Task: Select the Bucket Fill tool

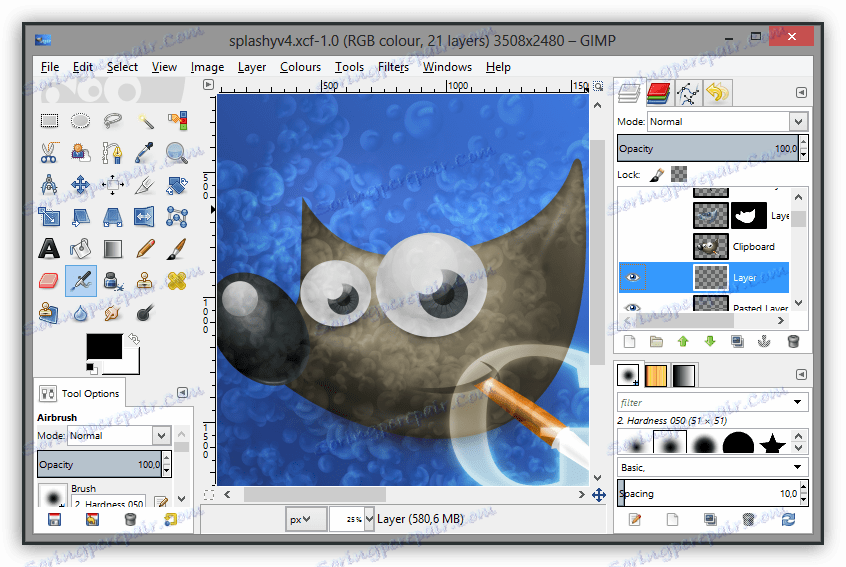Action: pos(80,249)
